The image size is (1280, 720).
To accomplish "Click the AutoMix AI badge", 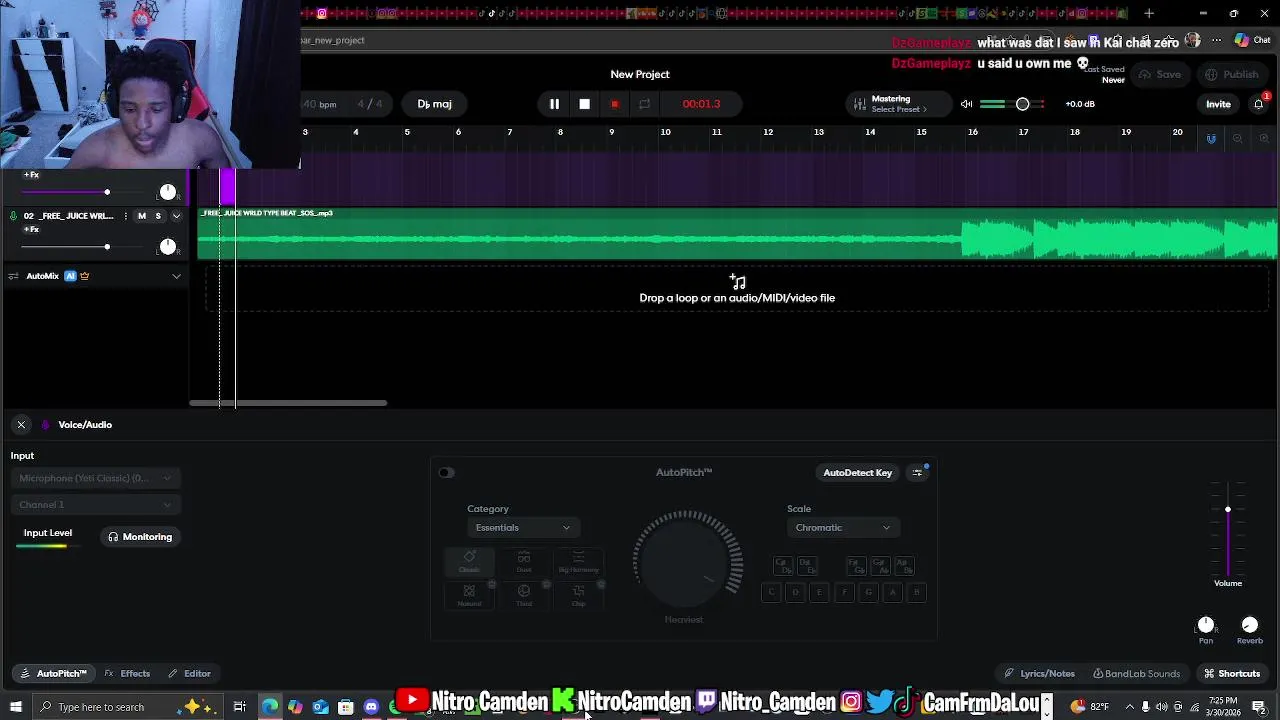I will tap(70, 276).
